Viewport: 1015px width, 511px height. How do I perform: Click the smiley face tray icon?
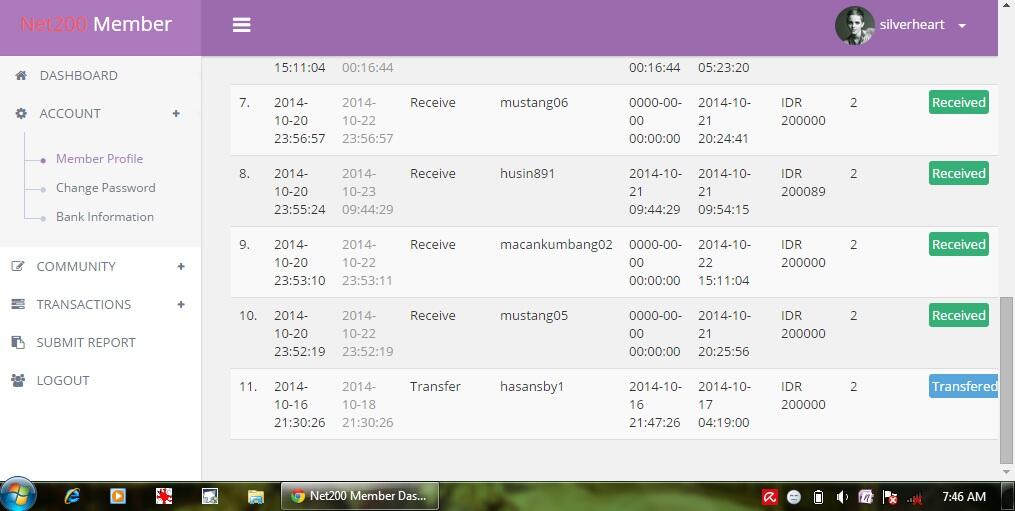794,497
